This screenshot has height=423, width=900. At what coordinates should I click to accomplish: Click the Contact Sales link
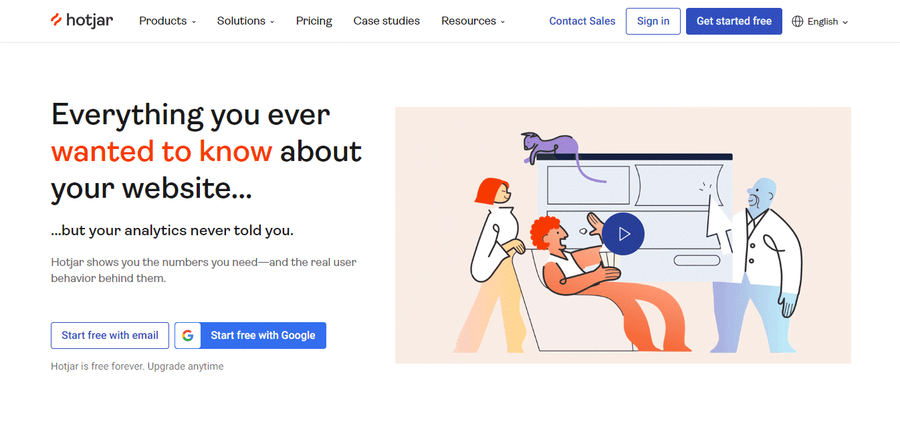pos(582,21)
